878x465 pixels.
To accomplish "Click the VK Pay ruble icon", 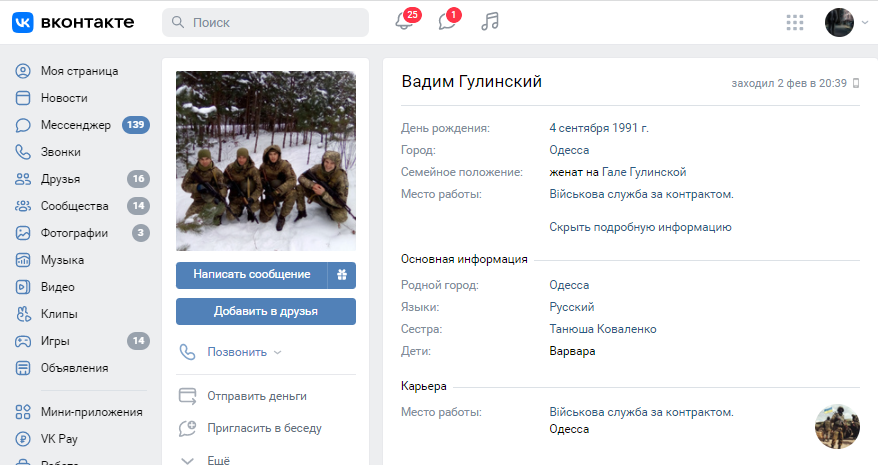I will [23, 439].
